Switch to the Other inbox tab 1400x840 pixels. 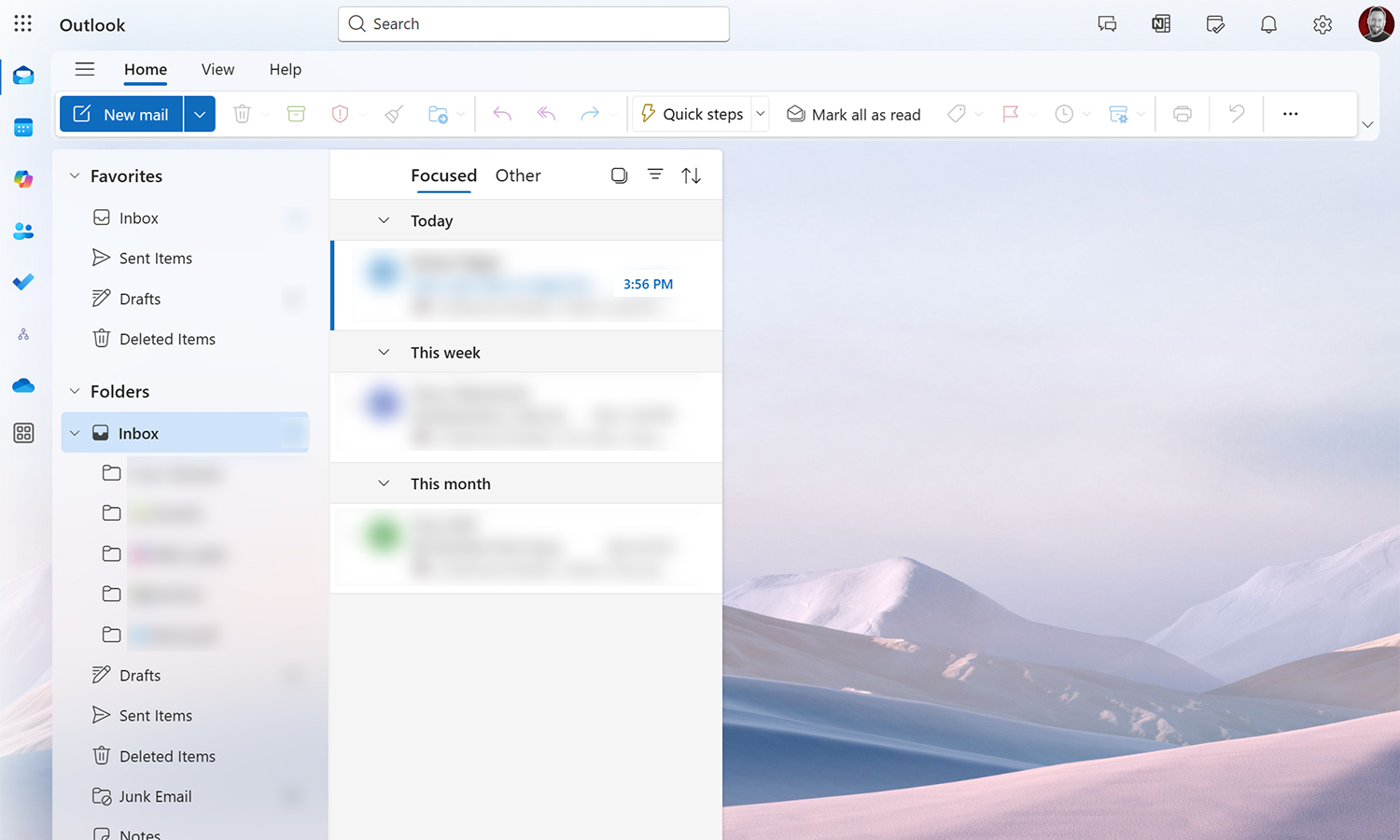pos(518,175)
